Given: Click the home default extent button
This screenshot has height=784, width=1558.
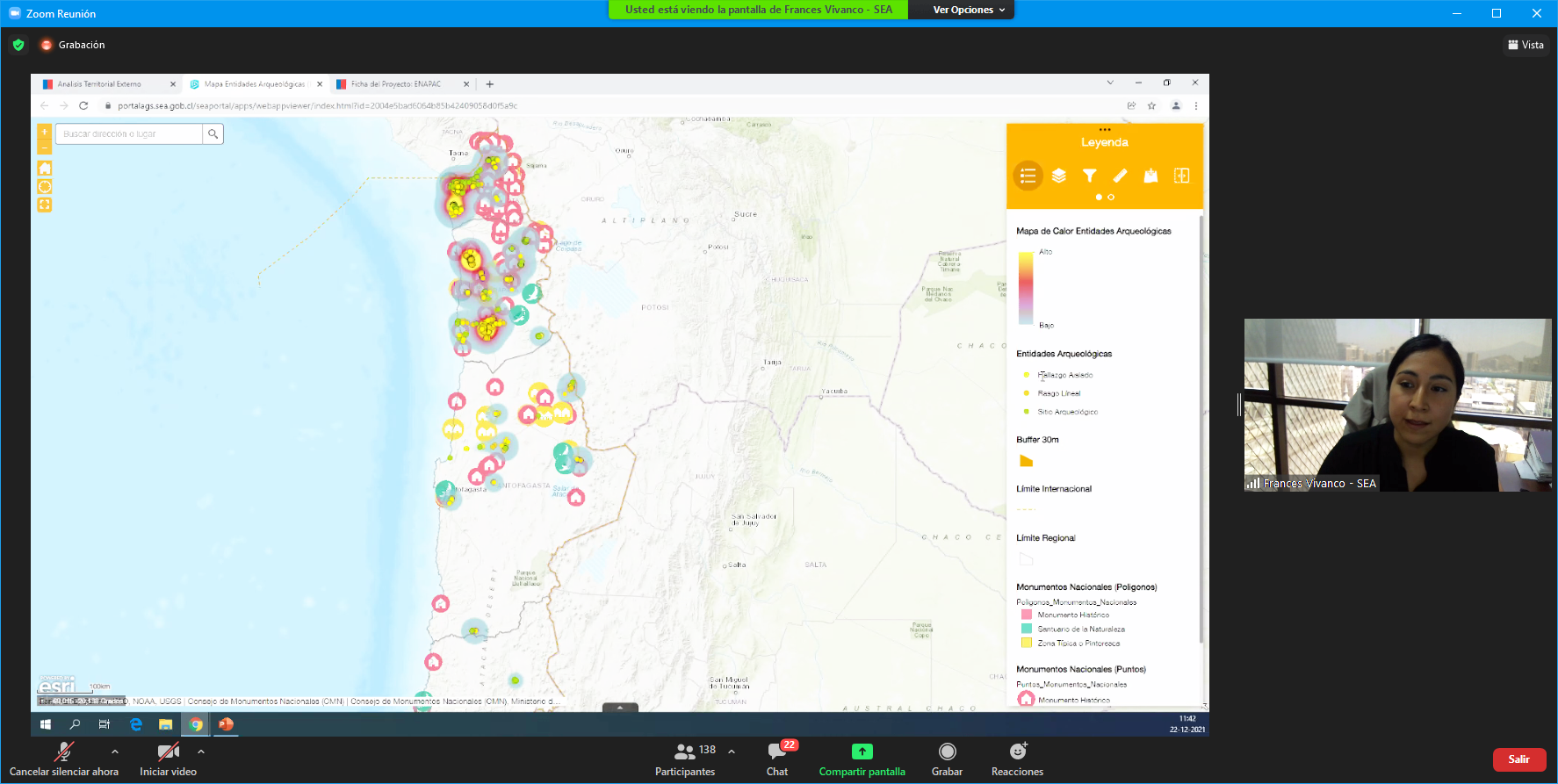Looking at the screenshot, I should (x=45, y=168).
